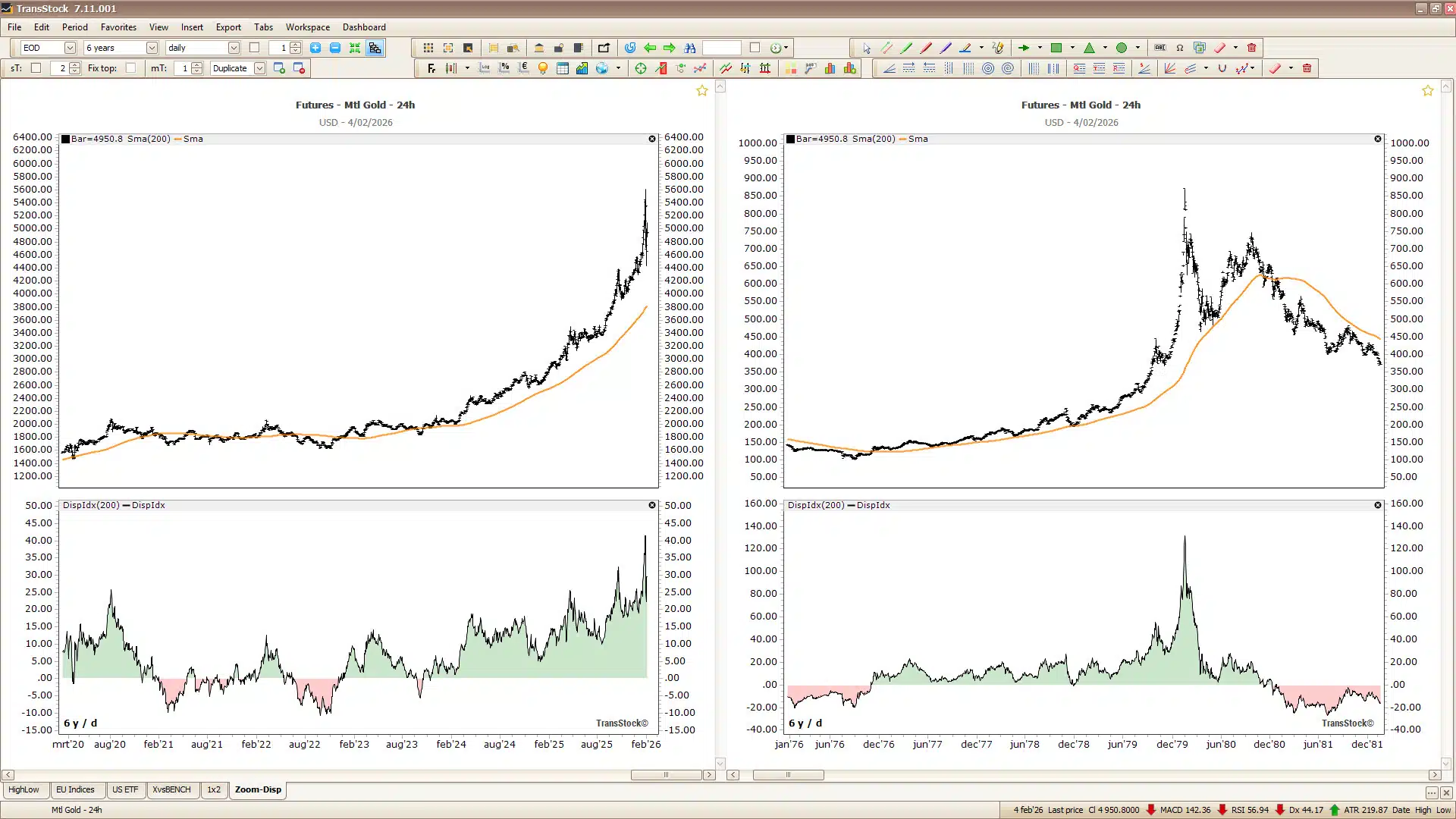Screen dimensions: 1456x819
Task: Toggle the percentage scale display
Action: point(505,67)
